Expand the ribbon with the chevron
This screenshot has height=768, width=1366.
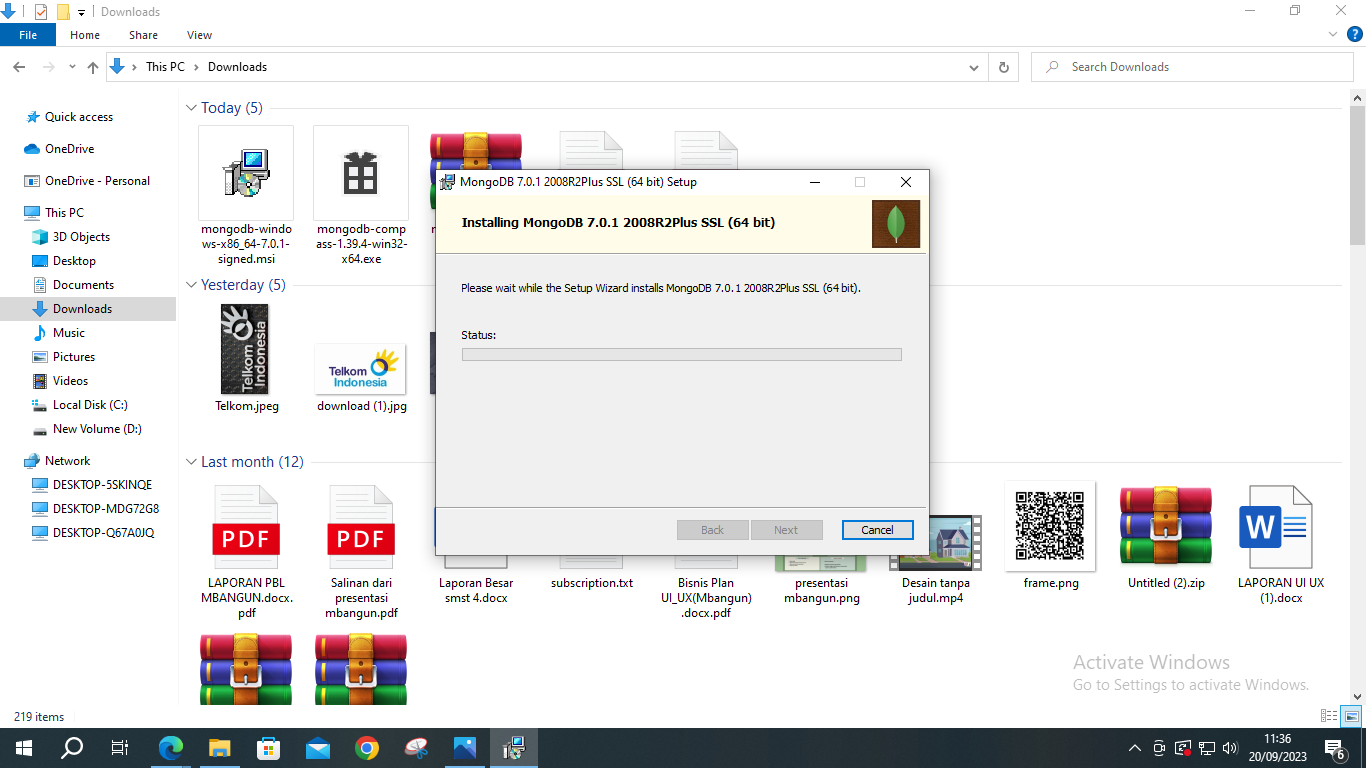(1331, 35)
